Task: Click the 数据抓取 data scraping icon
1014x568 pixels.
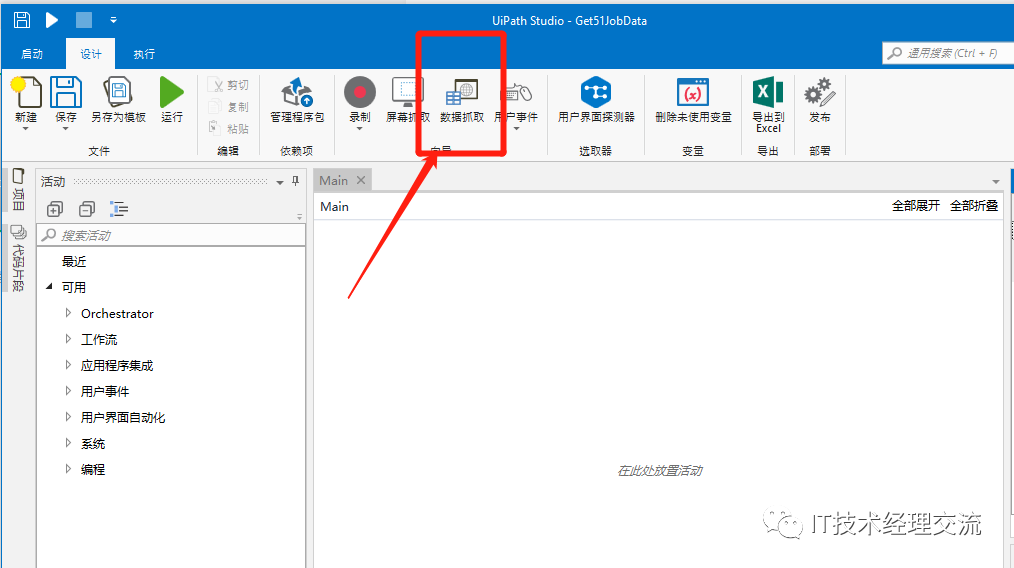Action: 462,93
